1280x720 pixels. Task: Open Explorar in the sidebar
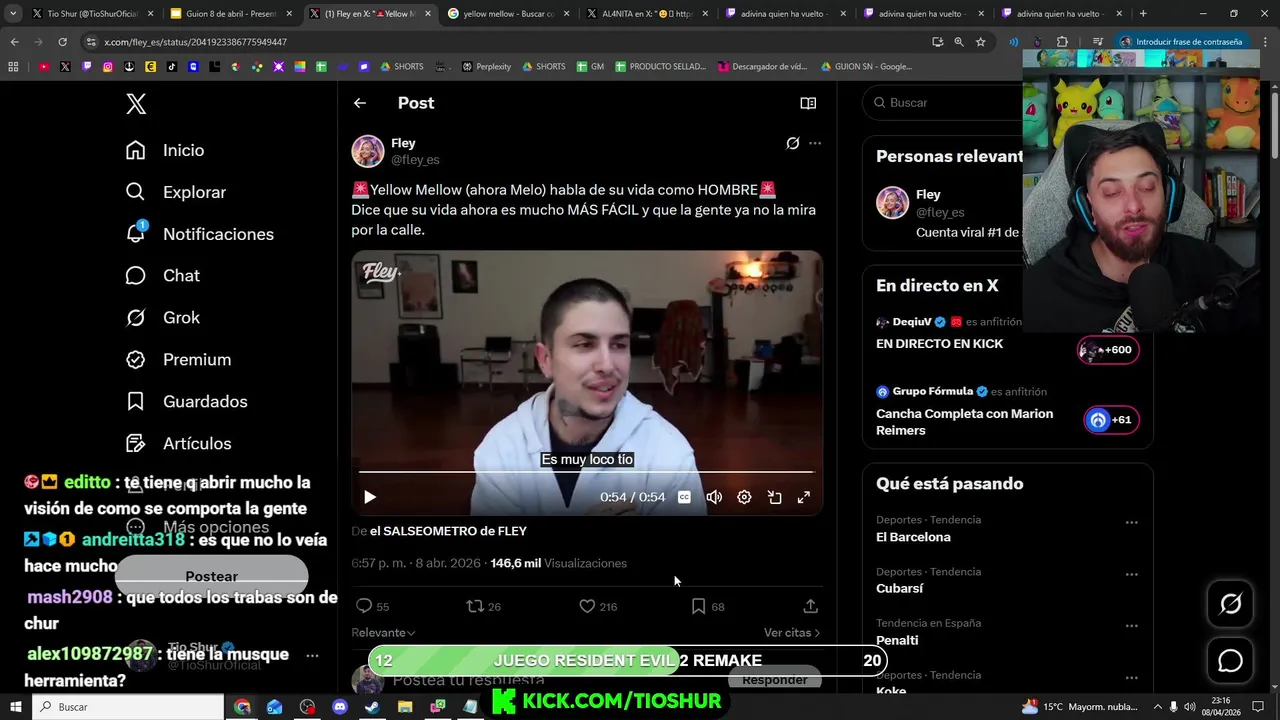176,192
